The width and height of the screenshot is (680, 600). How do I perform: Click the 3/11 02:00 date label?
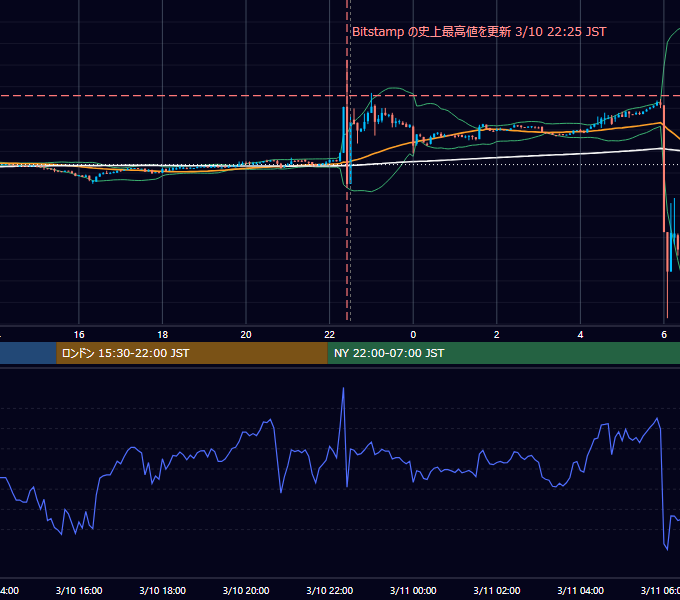[x=497, y=590]
